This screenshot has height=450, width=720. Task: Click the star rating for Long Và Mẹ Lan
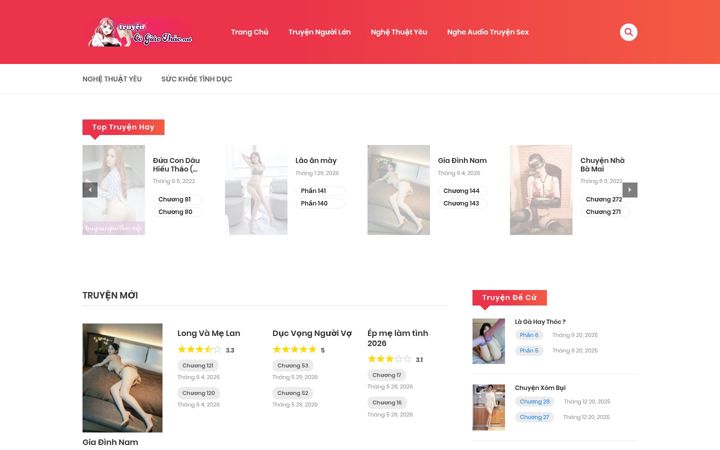pos(199,349)
